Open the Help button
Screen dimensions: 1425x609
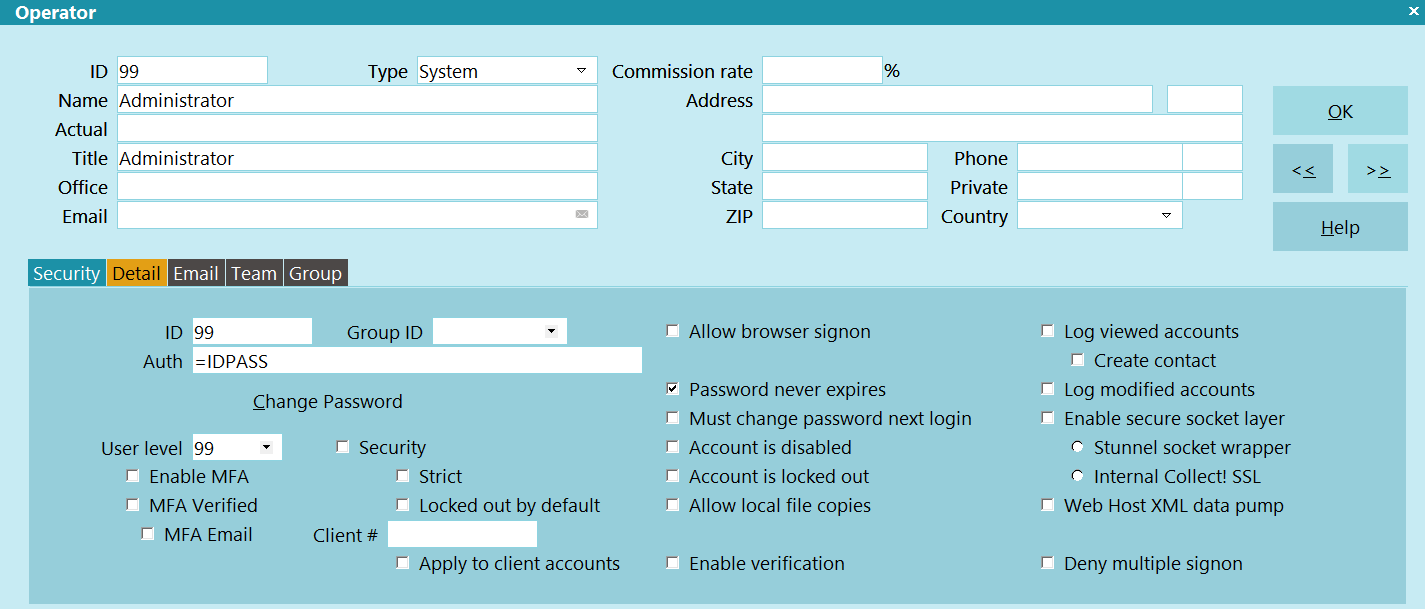1340,227
